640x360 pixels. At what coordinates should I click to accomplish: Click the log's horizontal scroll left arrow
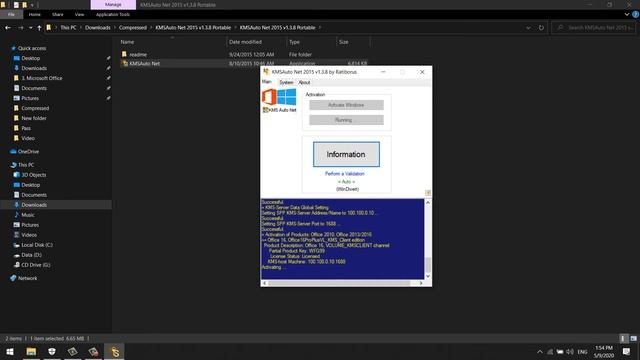264,283
